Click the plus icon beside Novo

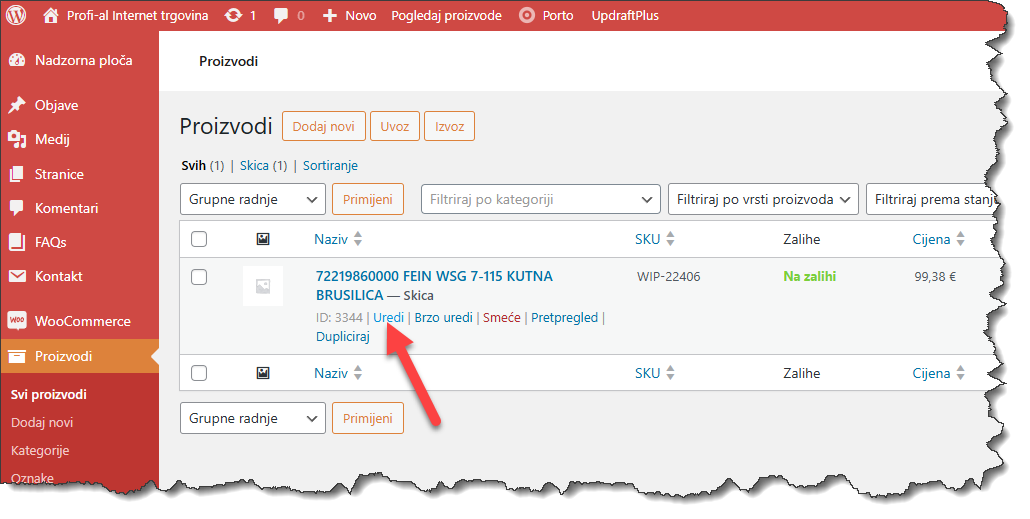tap(330, 16)
